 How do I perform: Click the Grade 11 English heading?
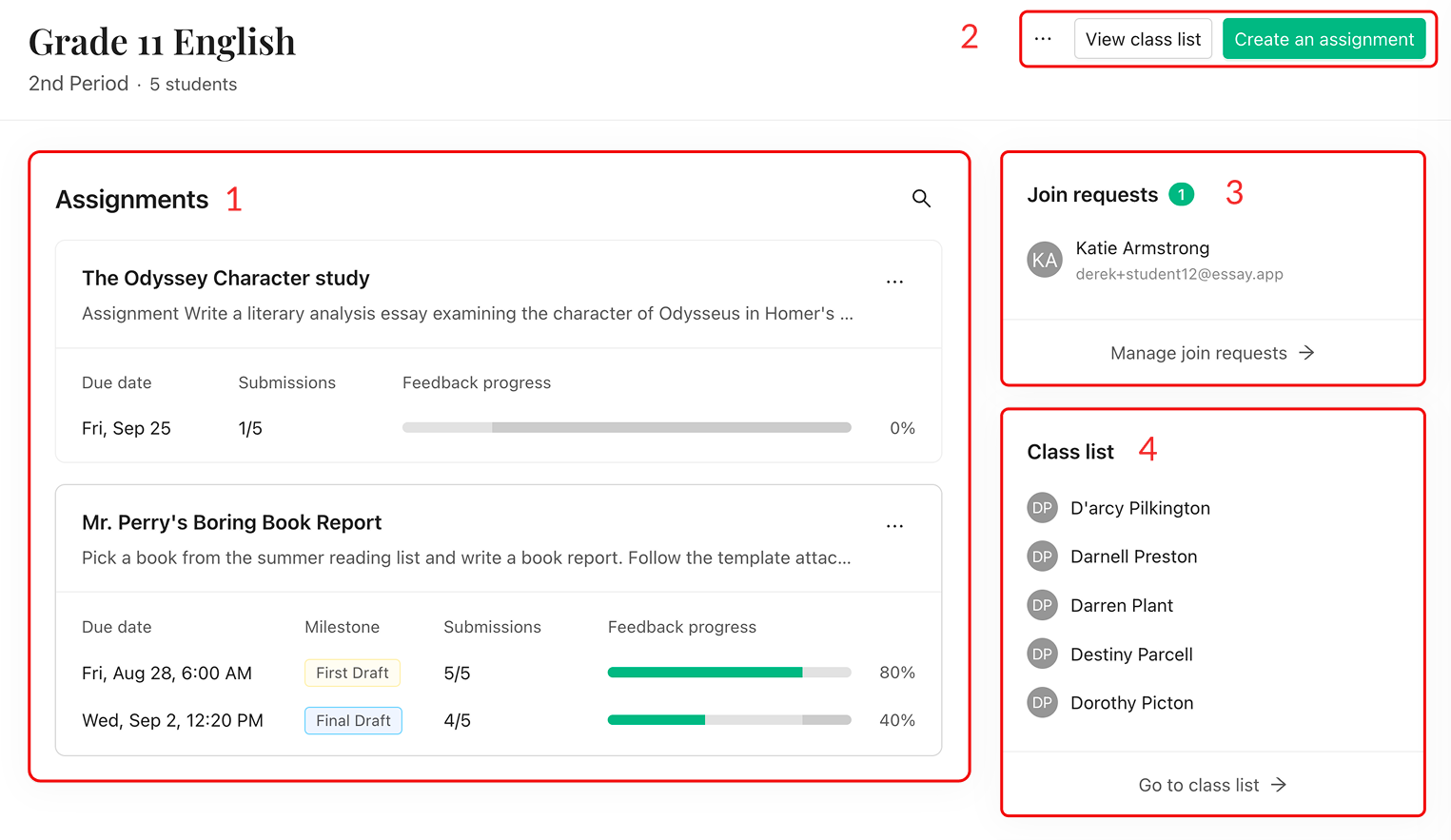pyautogui.click(x=162, y=42)
